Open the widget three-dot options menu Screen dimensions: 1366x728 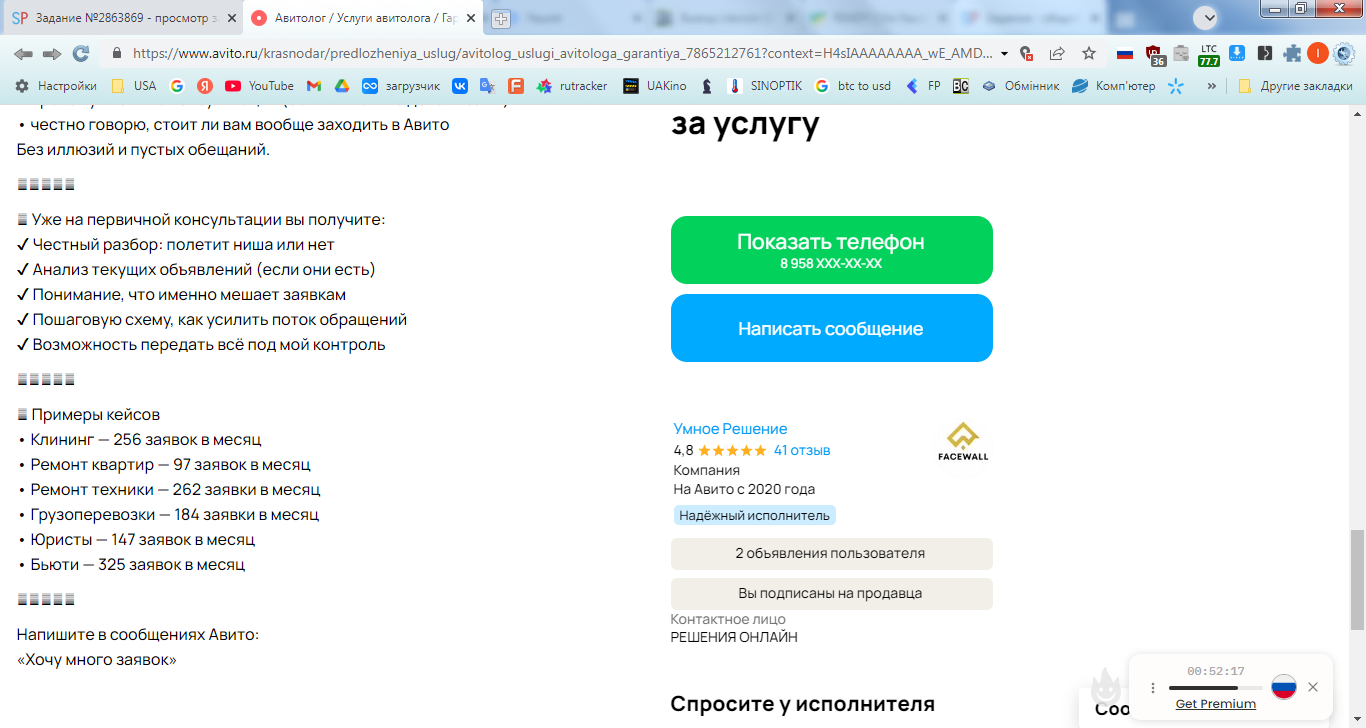[1153, 688]
